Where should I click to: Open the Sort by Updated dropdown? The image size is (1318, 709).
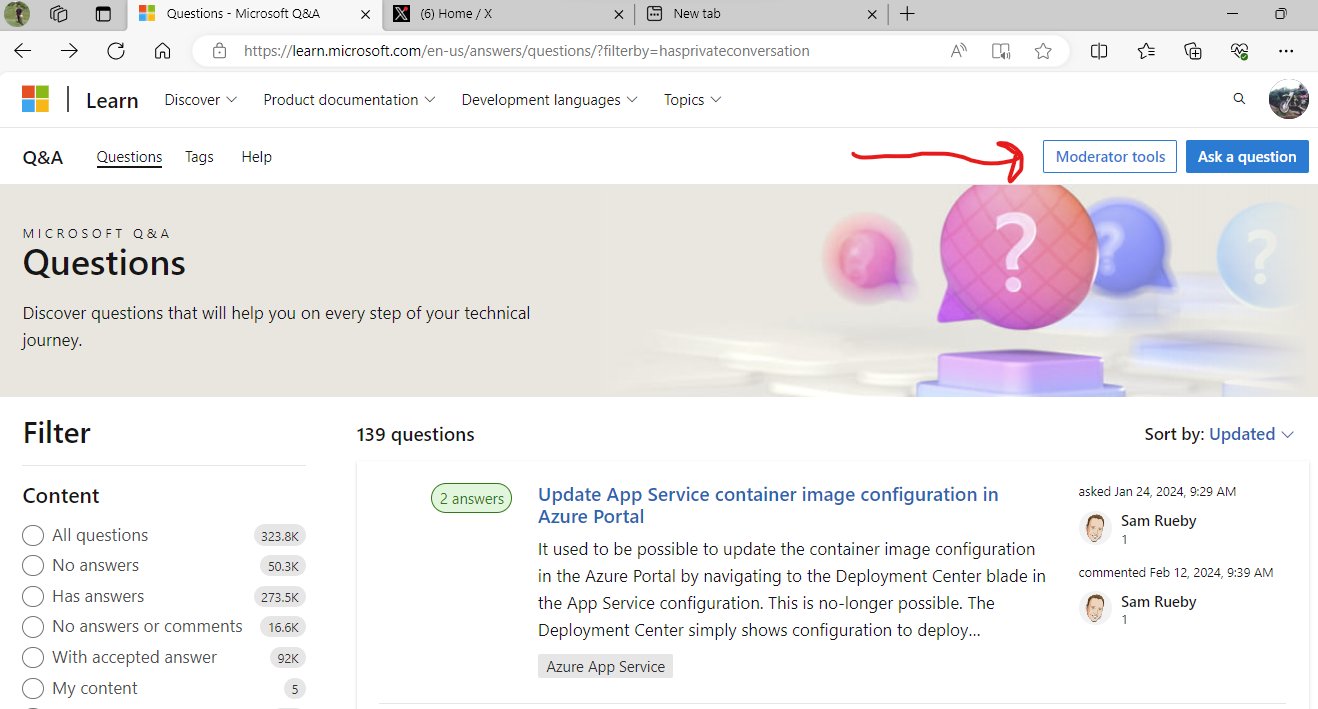[1251, 434]
